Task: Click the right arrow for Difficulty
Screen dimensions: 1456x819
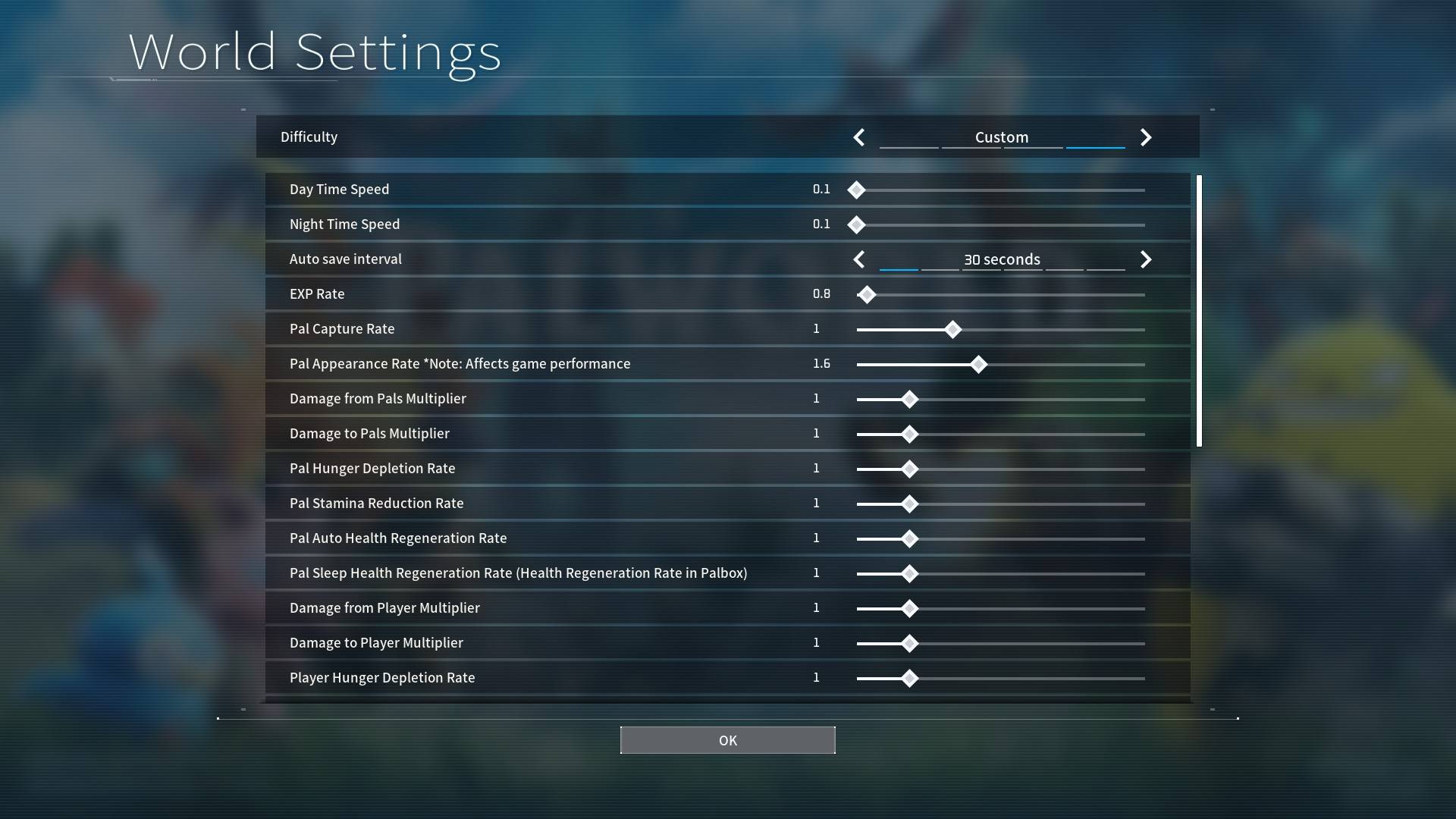Action: point(1146,137)
